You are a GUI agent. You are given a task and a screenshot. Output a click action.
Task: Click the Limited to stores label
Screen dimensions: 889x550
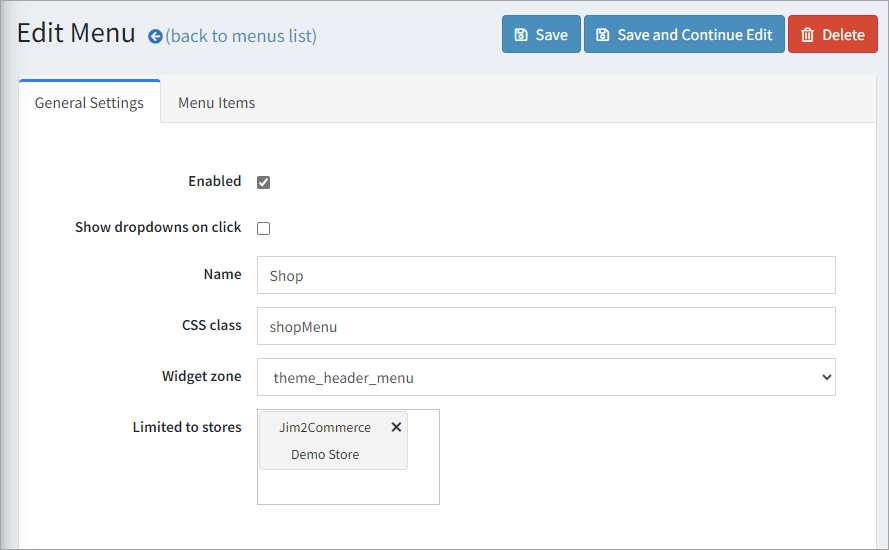(x=187, y=427)
